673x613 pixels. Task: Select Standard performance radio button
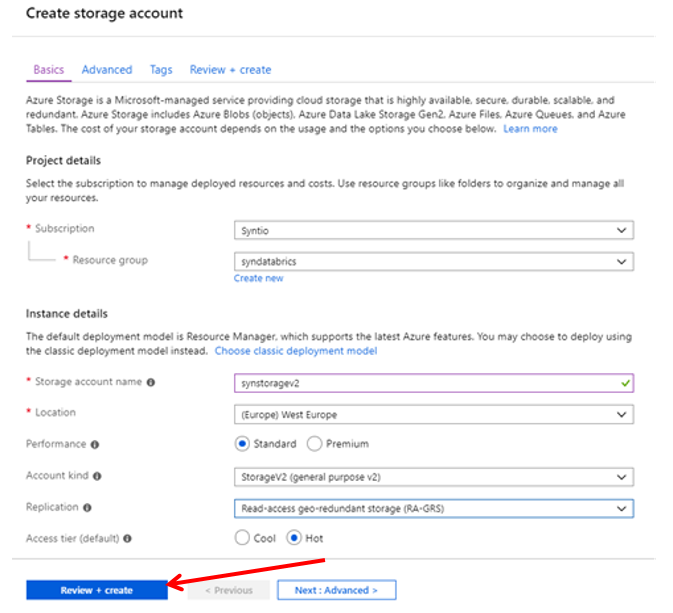(242, 444)
